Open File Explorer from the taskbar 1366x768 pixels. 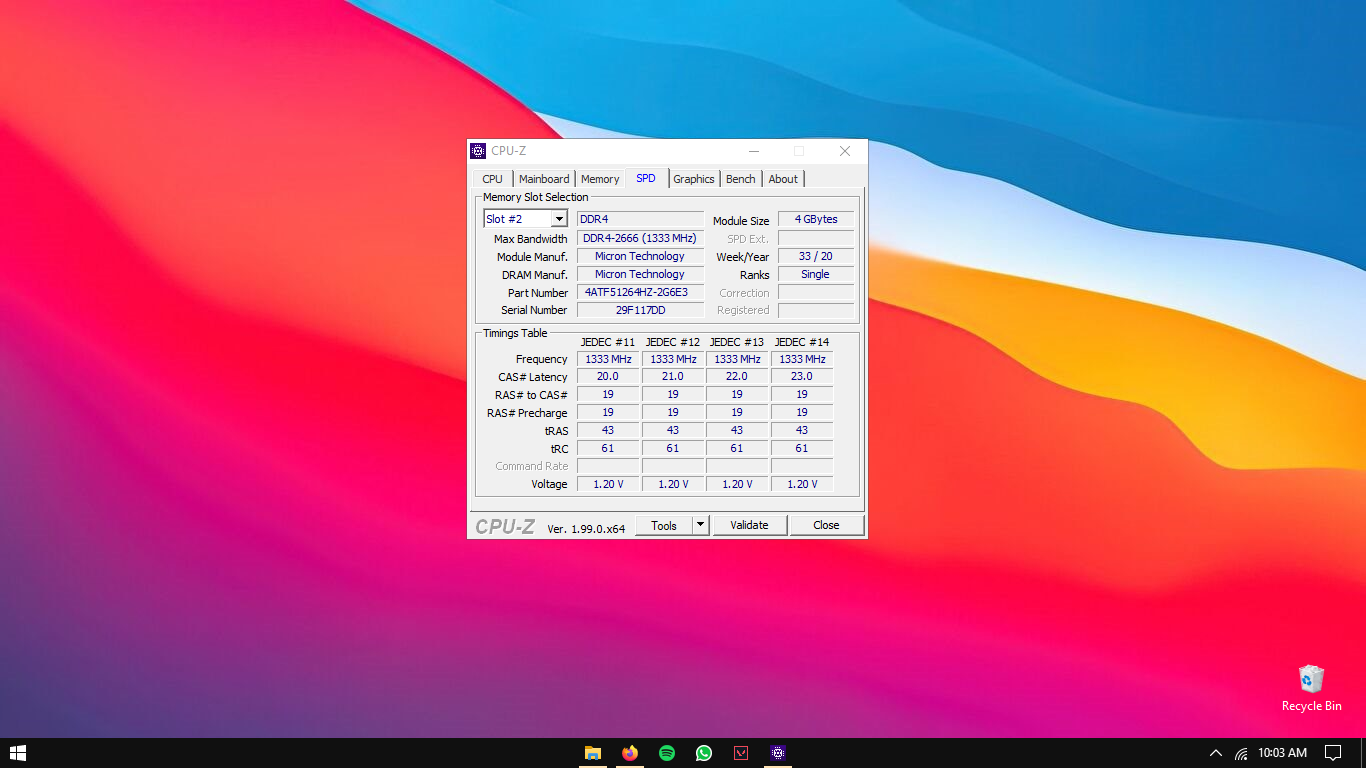592,752
